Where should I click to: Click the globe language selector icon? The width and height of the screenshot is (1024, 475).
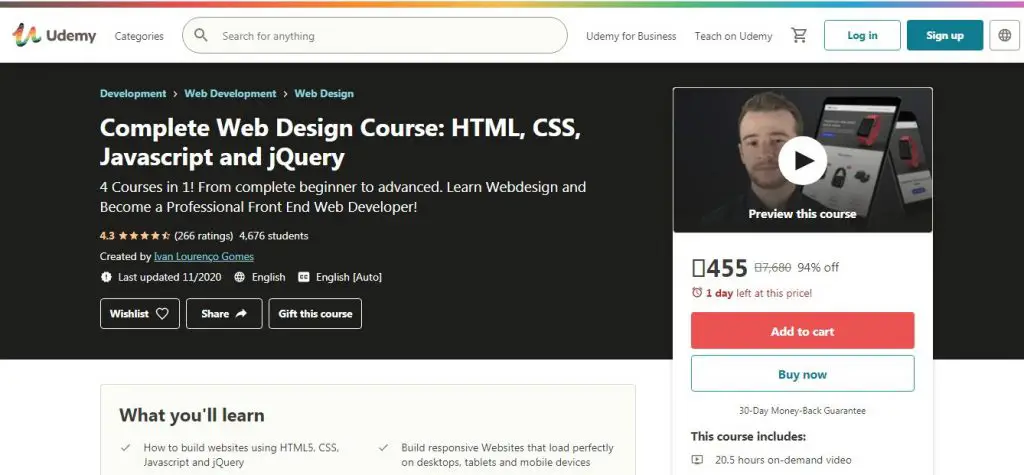1004,36
